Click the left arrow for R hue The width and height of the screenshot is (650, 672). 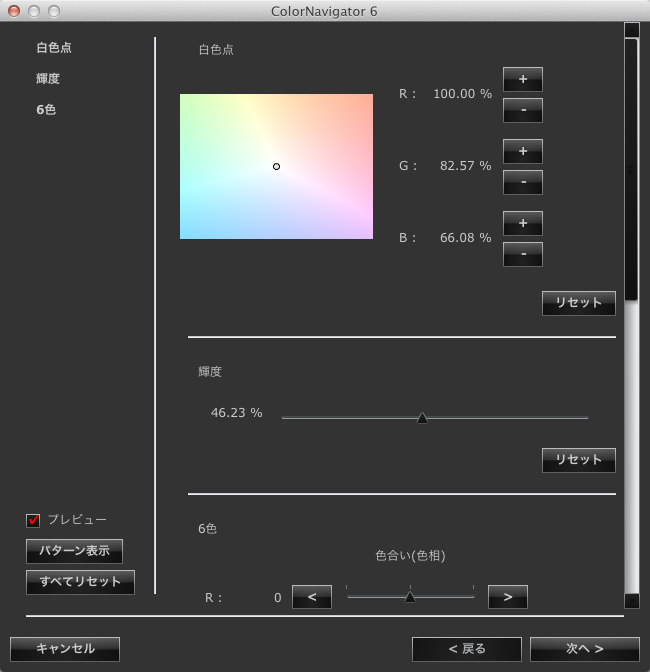point(311,597)
